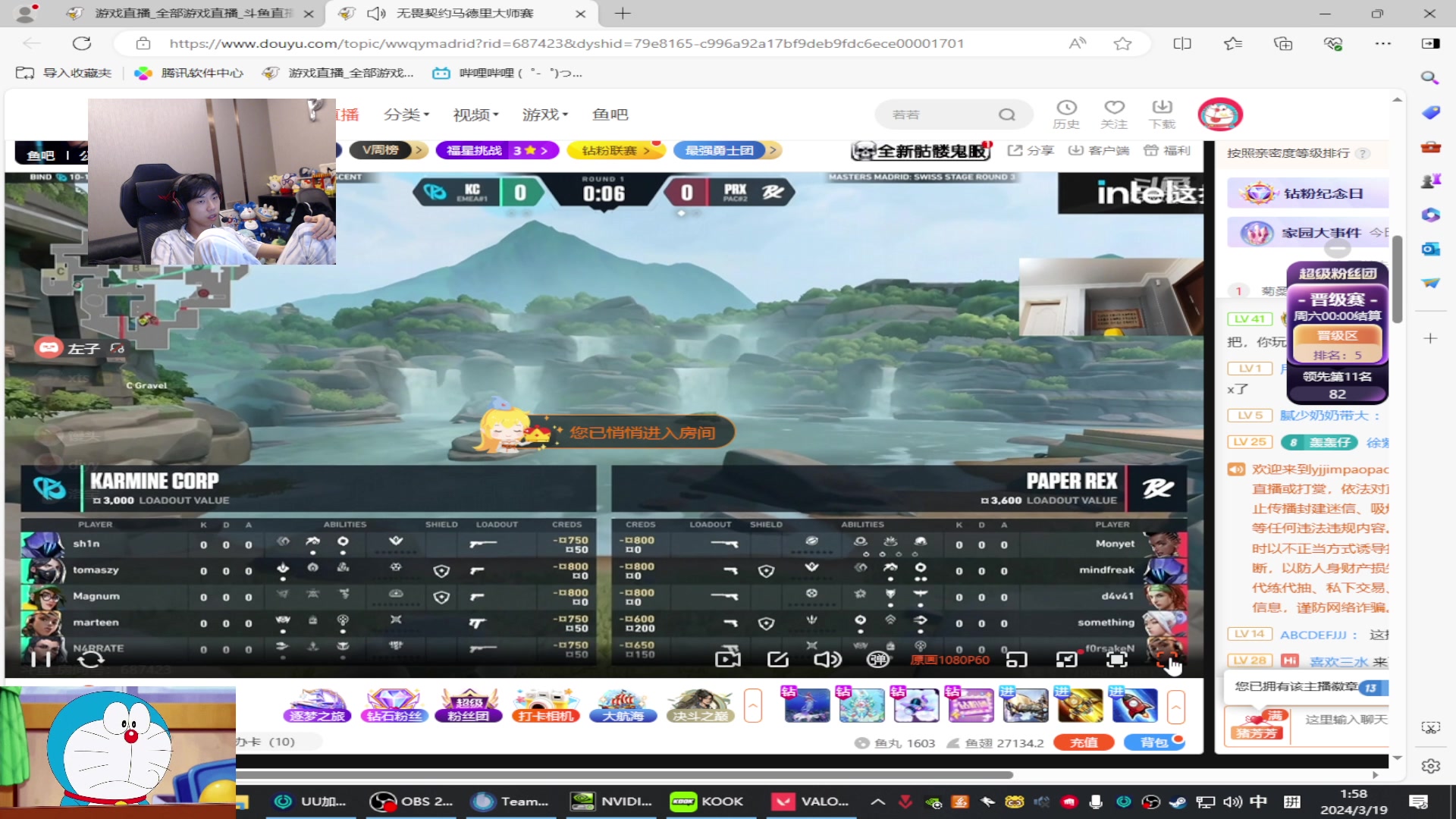Open the 钻粉联赛 league badge
Image resolution: width=1456 pixels, height=819 pixels.
(x=616, y=150)
